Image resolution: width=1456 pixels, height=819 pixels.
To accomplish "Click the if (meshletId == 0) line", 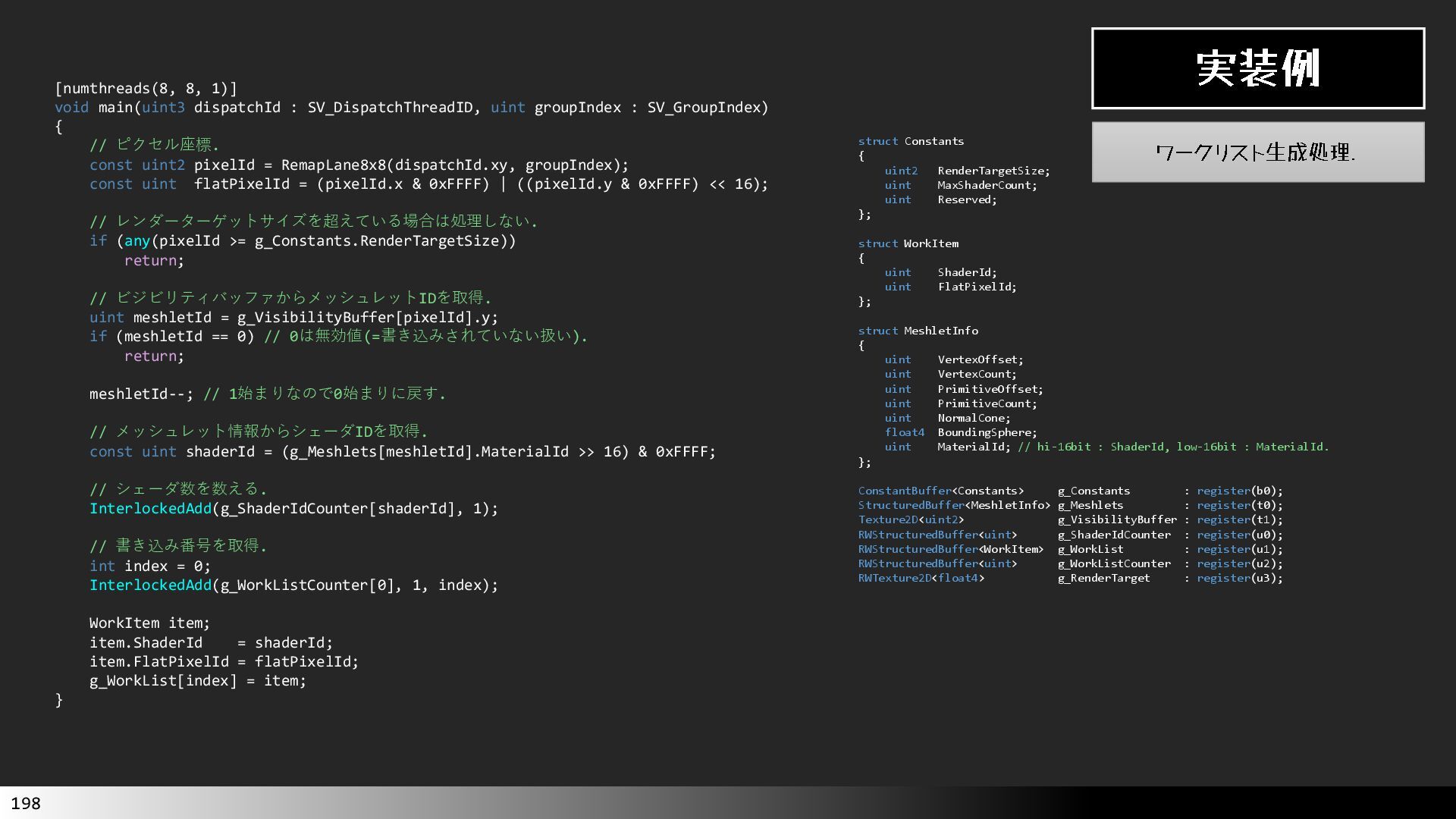I will click(x=339, y=337).
